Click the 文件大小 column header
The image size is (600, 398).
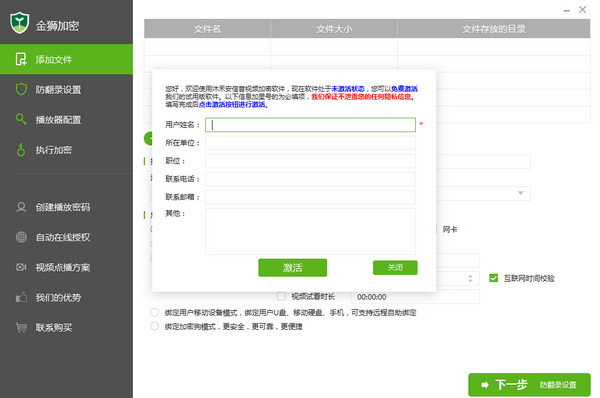(334, 29)
